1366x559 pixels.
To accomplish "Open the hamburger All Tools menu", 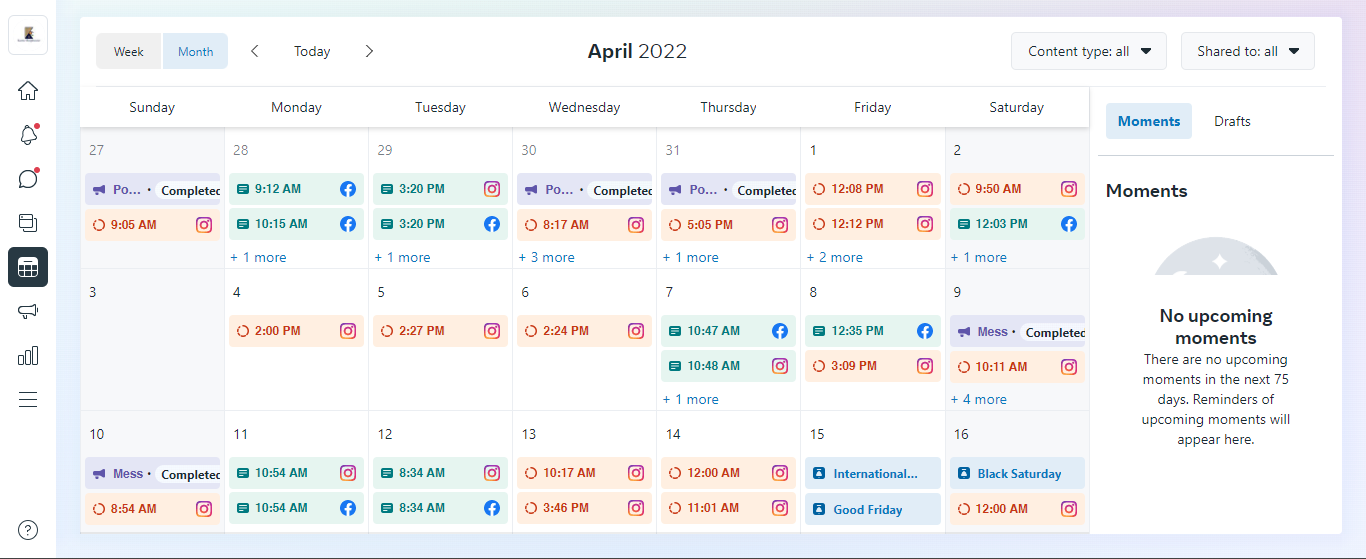I will 28,400.
